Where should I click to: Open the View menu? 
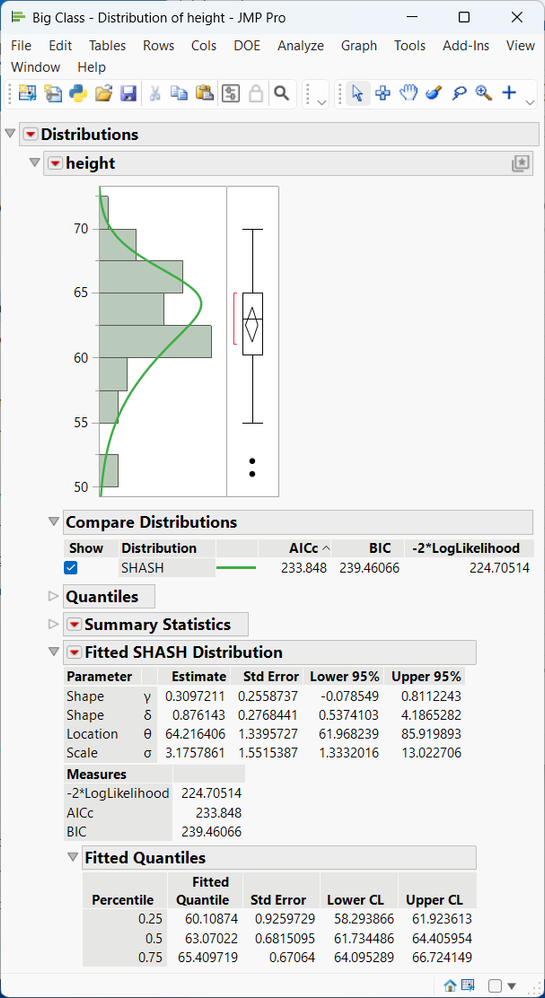(520, 46)
